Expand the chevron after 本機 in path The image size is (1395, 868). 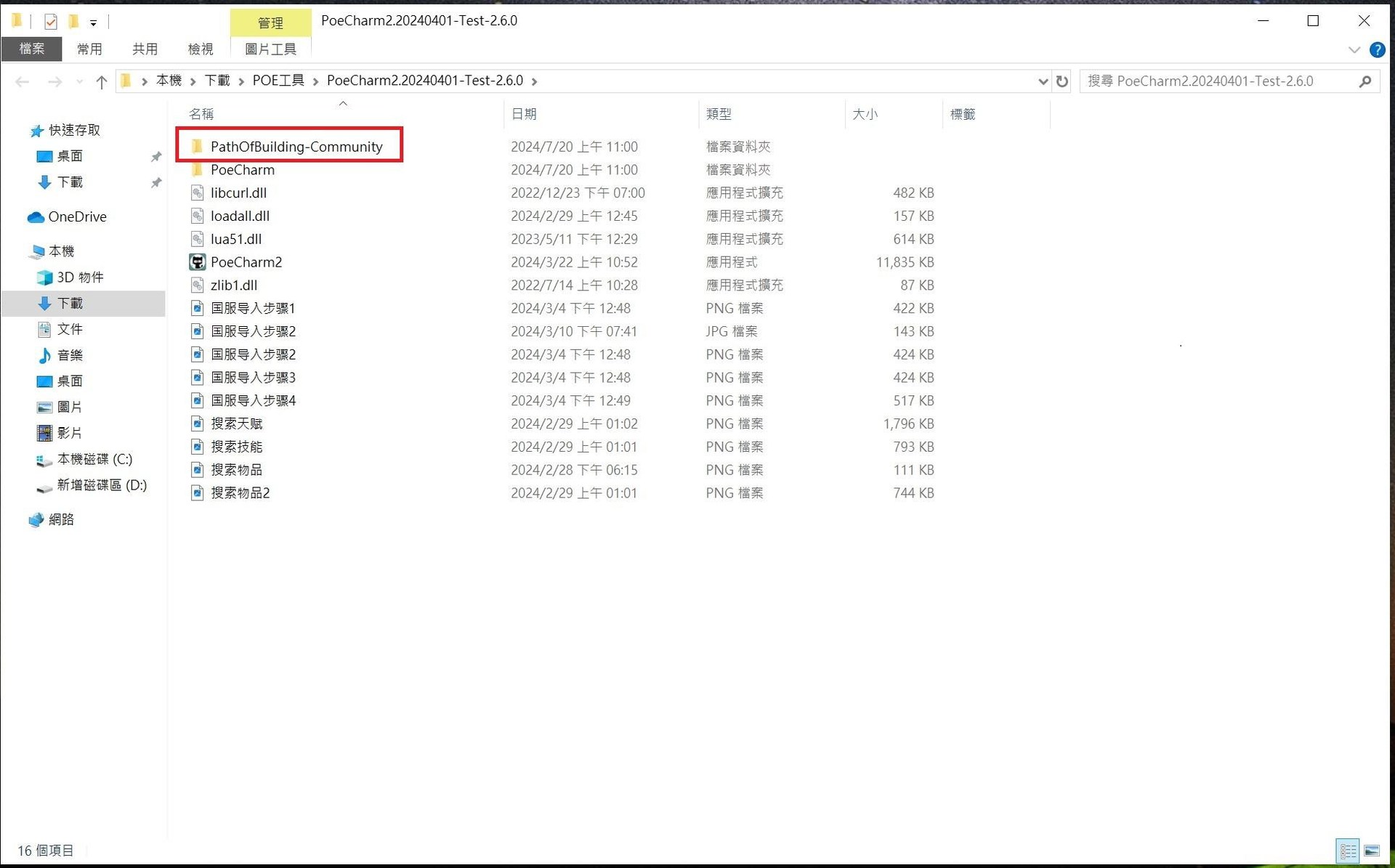pos(193,81)
